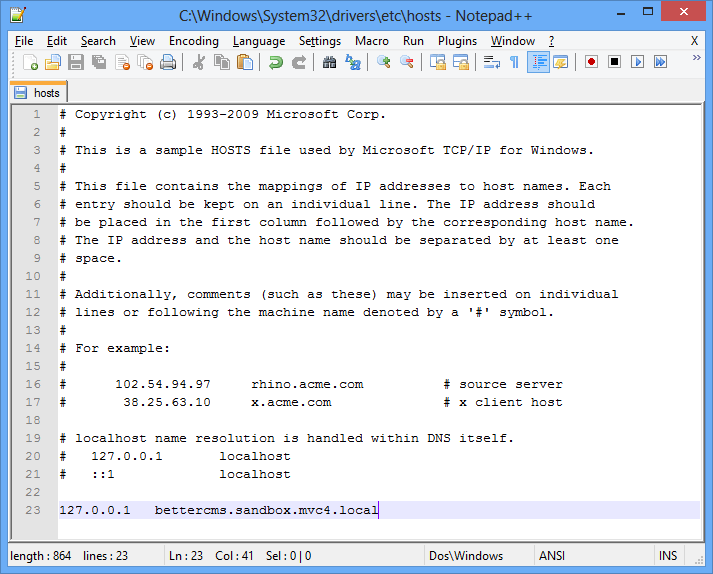Click the '# For example:' line
Viewport: 713px width, 574px height.
(115, 348)
